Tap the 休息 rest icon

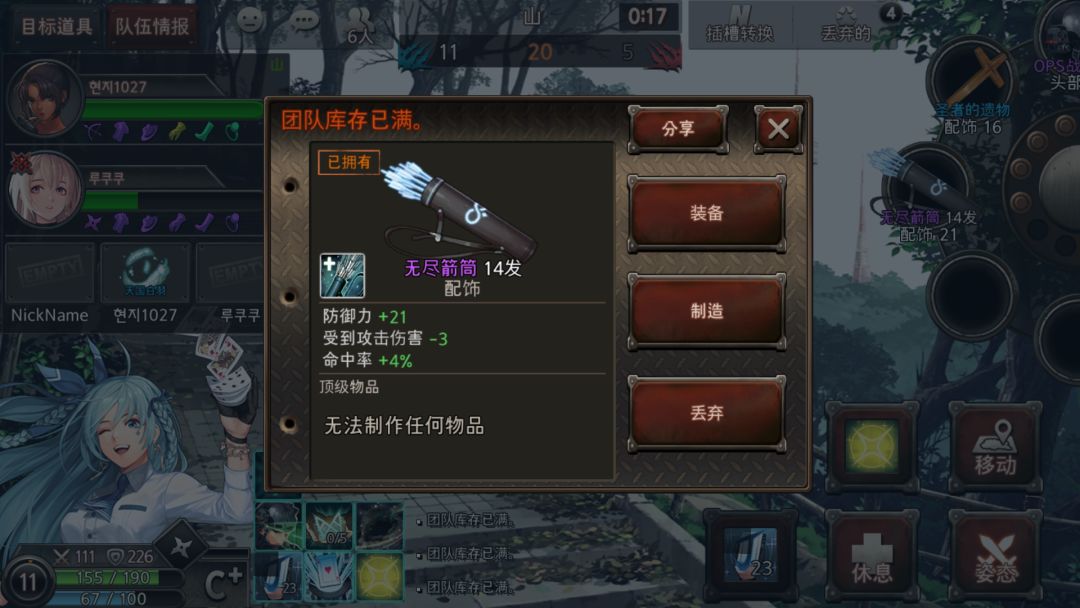872,556
